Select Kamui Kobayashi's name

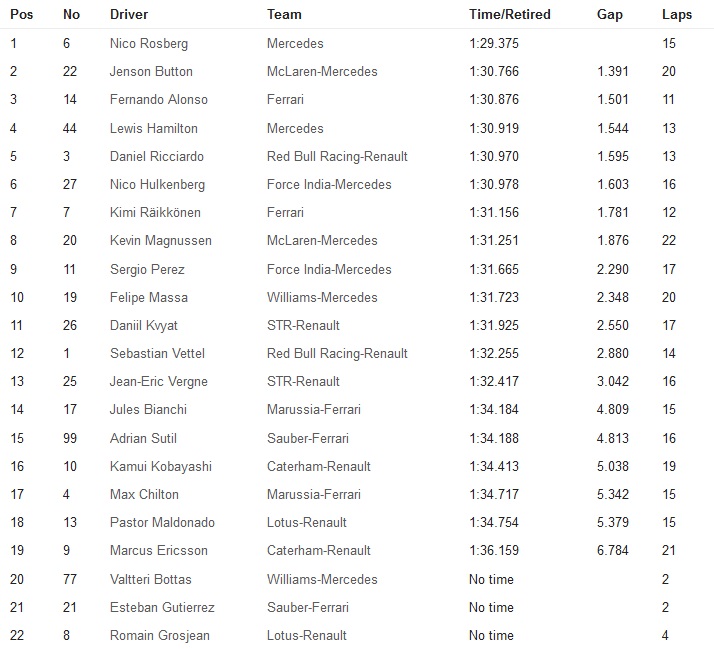[160, 466]
